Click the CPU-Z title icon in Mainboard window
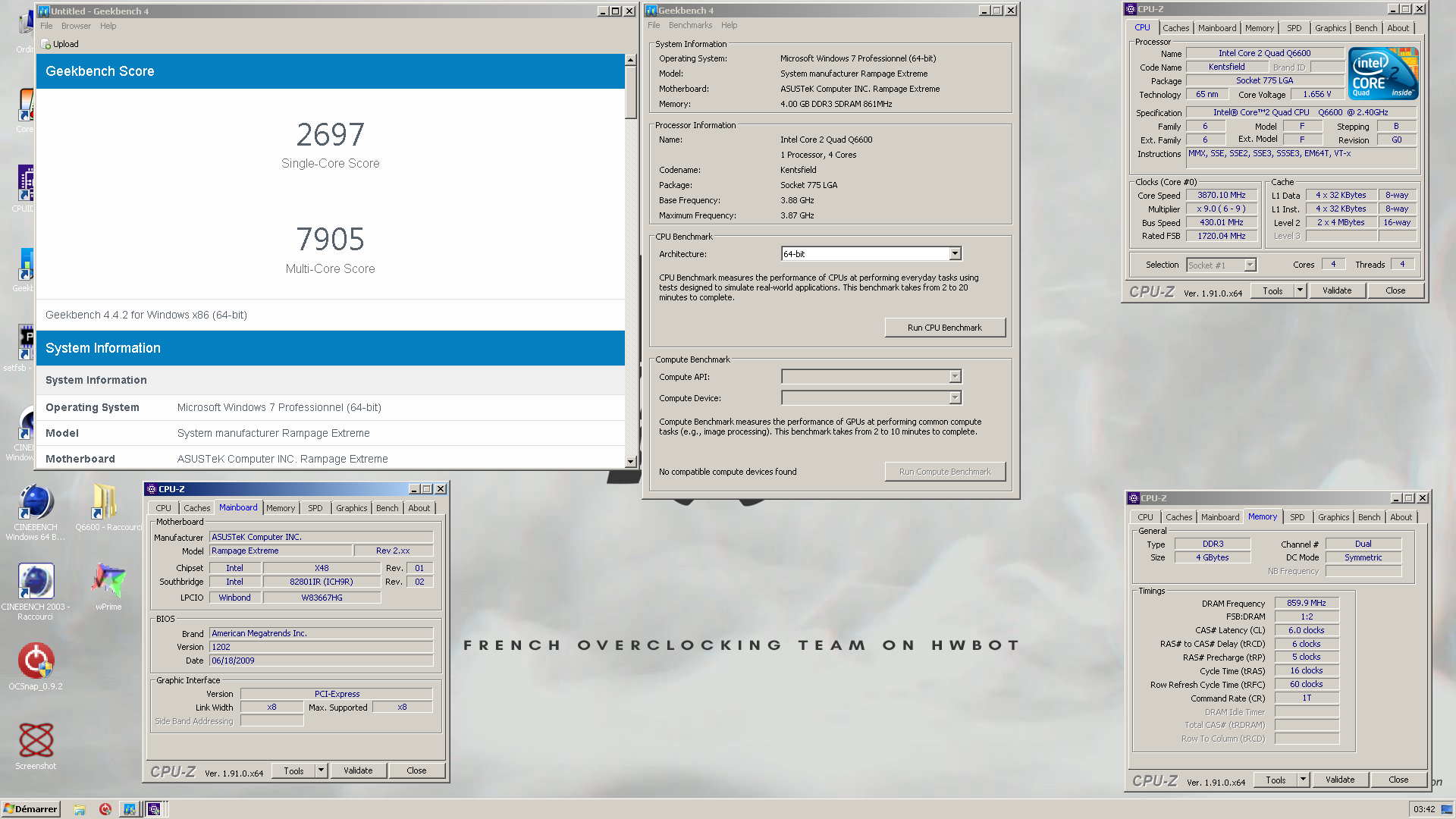The width and height of the screenshot is (1456, 819). point(152,489)
